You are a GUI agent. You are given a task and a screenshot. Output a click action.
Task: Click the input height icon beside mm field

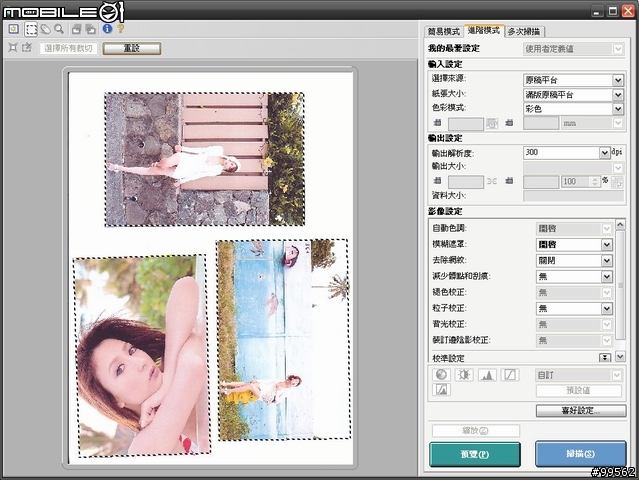[509, 123]
